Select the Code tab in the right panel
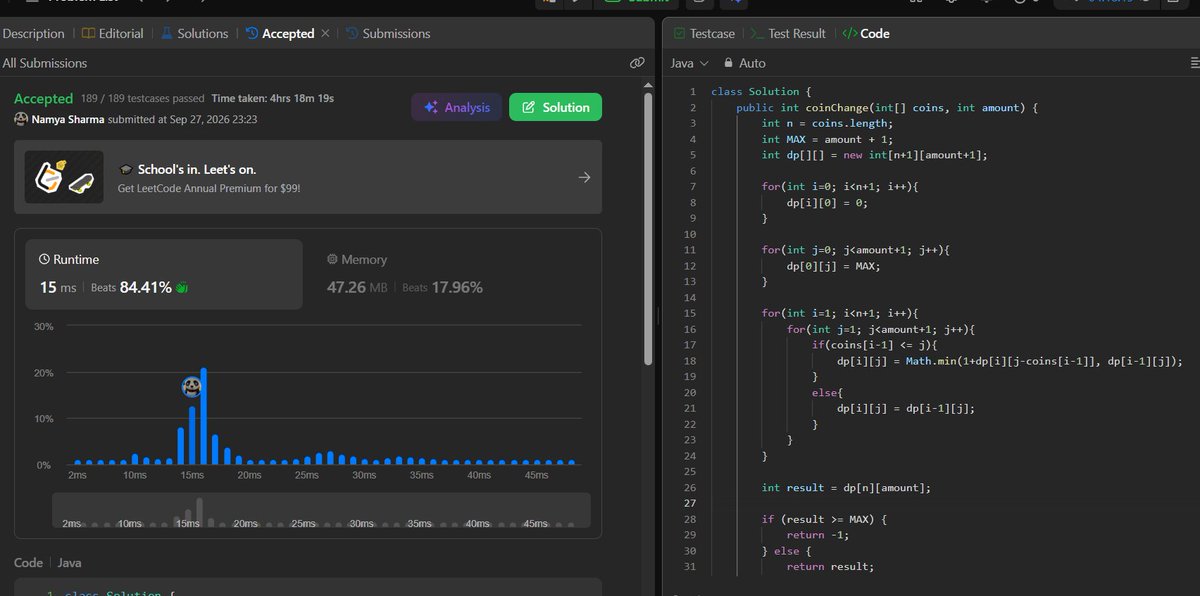This screenshot has width=1200, height=596. pyautogui.click(x=865, y=33)
